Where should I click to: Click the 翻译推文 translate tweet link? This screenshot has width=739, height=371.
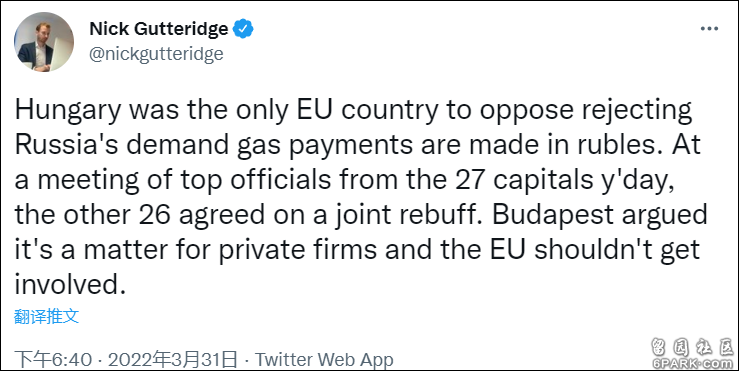coord(46,316)
